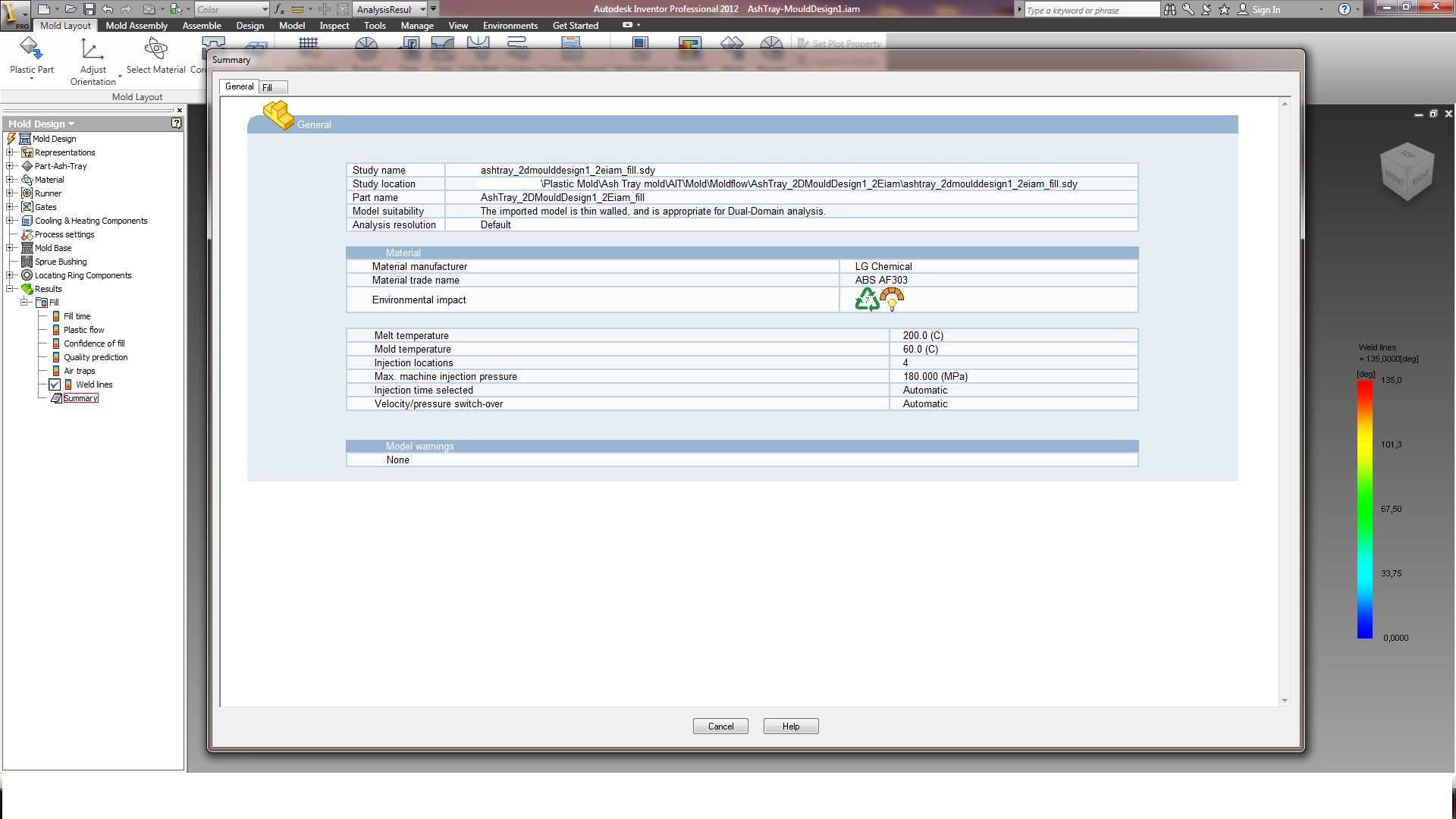1456x819 pixels.
Task: Select the General tab in Summary
Action: (239, 86)
